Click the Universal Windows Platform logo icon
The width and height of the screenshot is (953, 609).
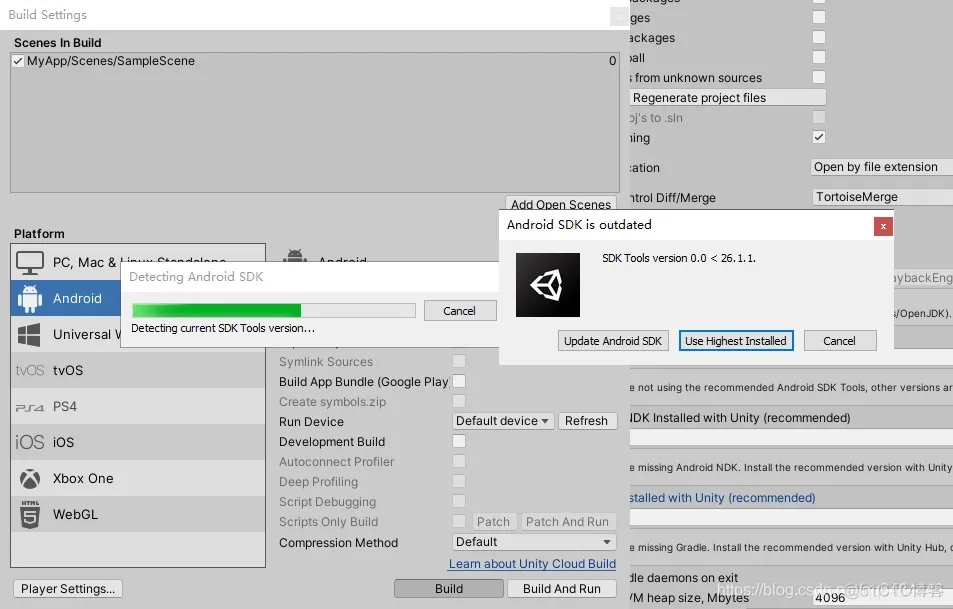pyautogui.click(x=29, y=334)
